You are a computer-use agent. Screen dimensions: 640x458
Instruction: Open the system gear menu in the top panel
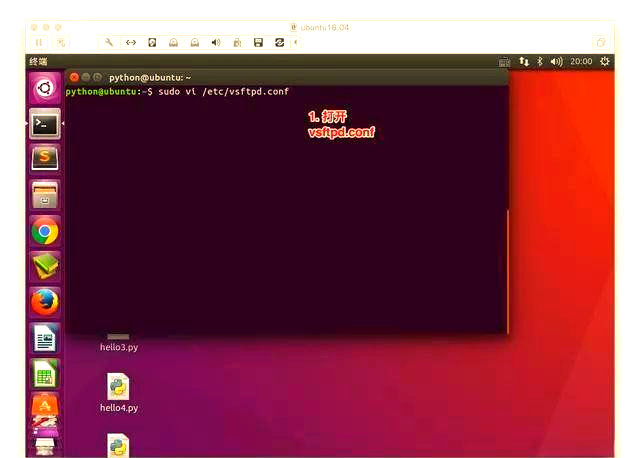coord(605,62)
